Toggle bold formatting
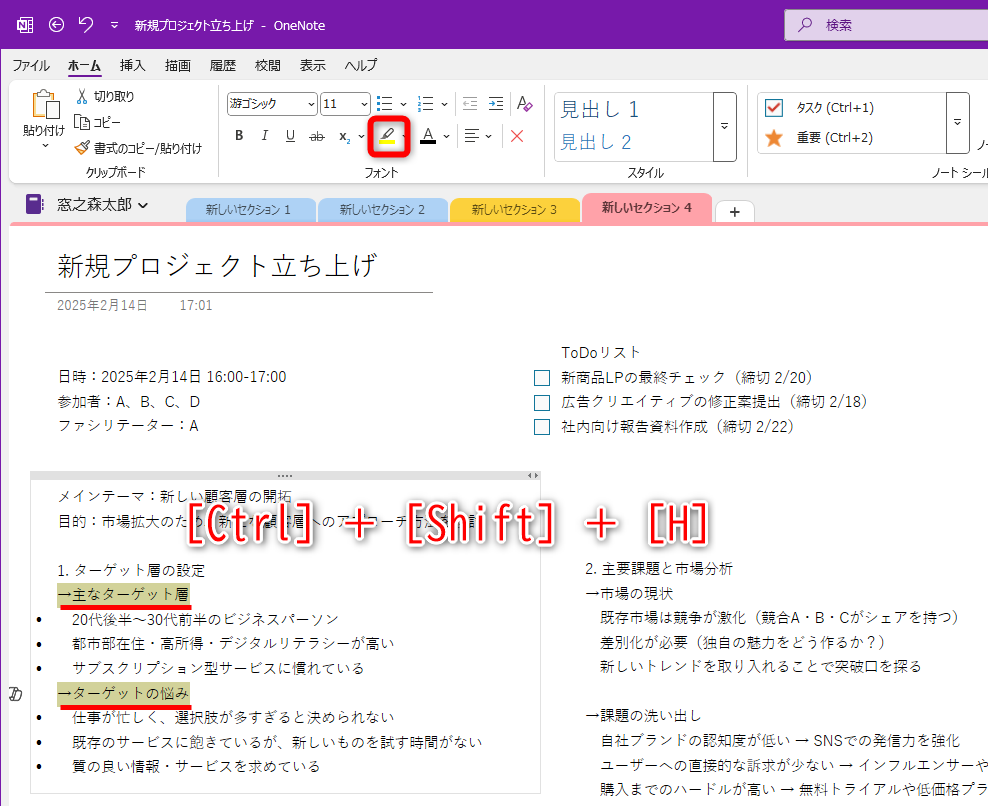This screenshot has height=806, width=988. point(238,136)
